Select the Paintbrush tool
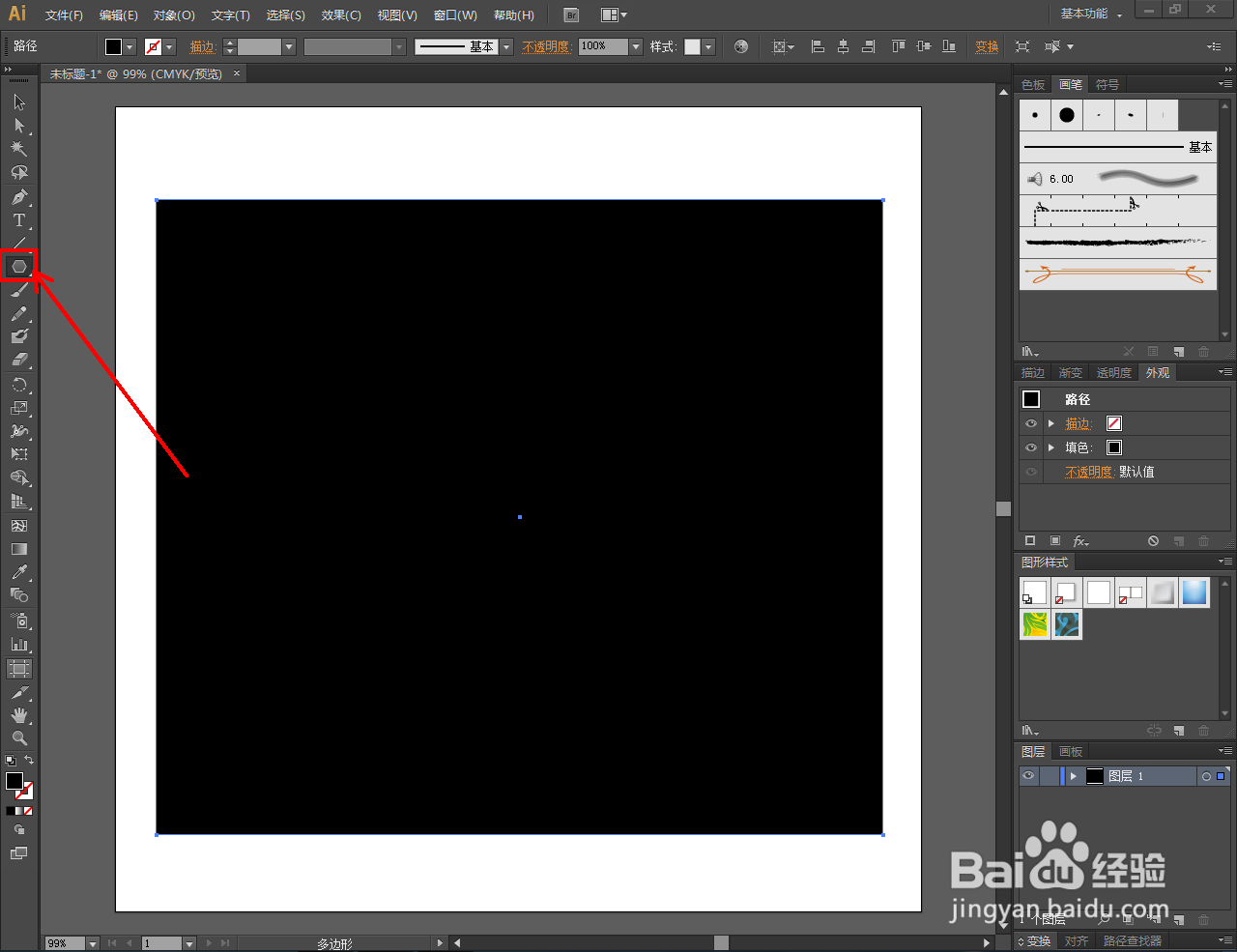 click(x=19, y=290)
